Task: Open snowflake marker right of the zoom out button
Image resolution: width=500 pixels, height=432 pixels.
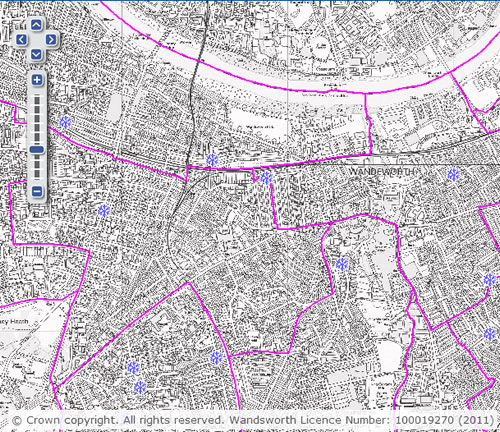Action: click(104, 211)
